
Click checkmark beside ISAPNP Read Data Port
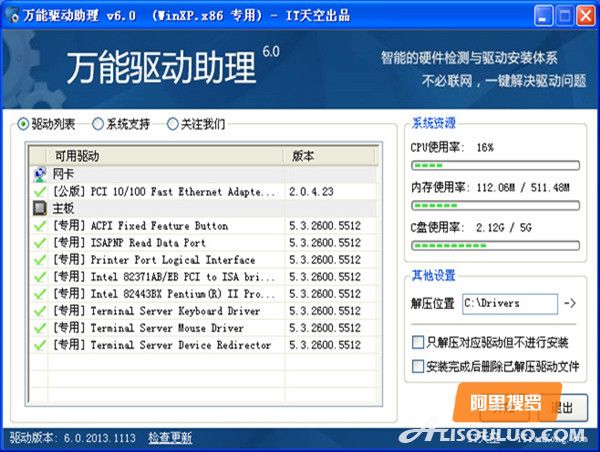40,243
